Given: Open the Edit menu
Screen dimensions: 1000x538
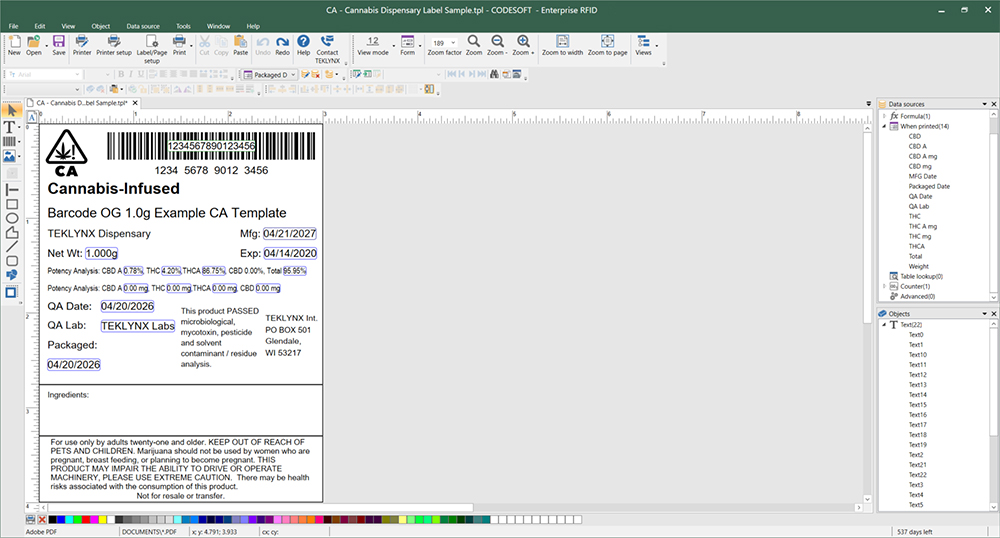Looking at the screenshot, I should point(40,26).
